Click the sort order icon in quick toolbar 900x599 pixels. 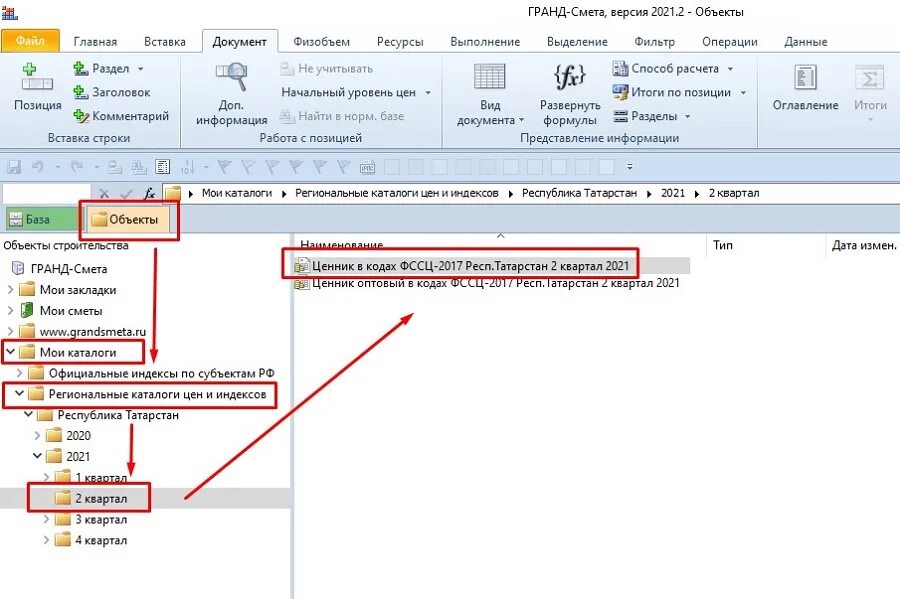(x=187, y=167)
